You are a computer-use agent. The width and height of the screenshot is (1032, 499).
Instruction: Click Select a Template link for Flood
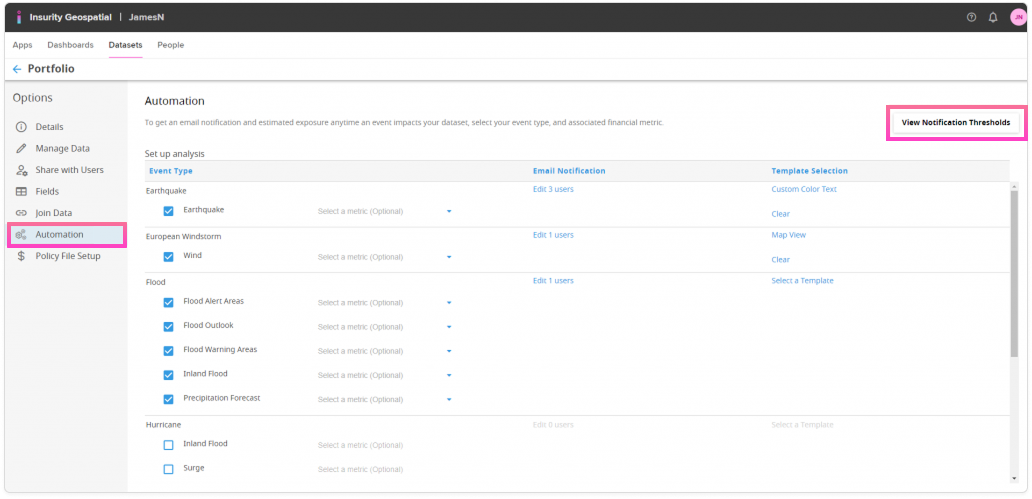802,281
